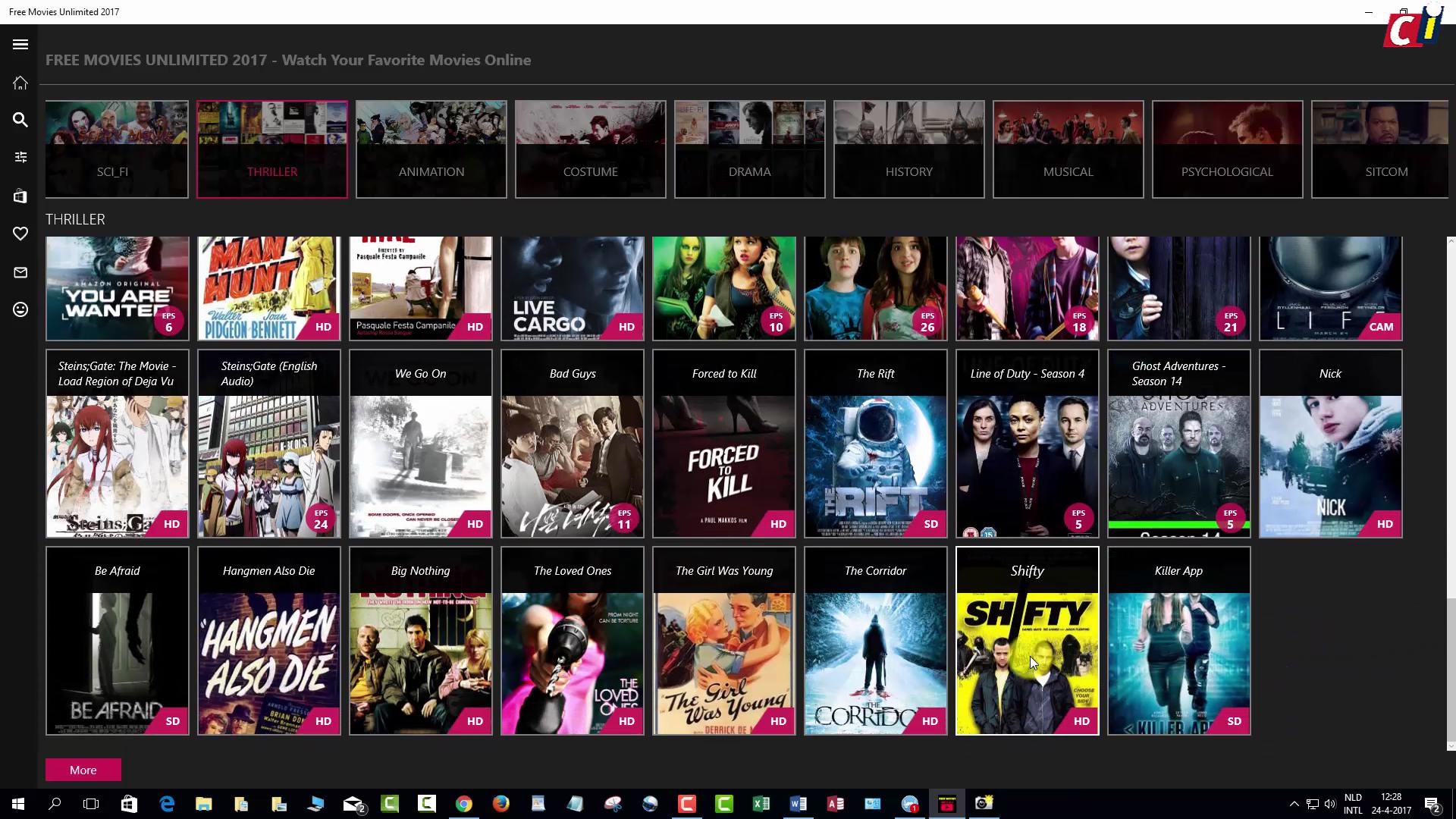Open Action Center from the notification area

(x=1432, y=803)
